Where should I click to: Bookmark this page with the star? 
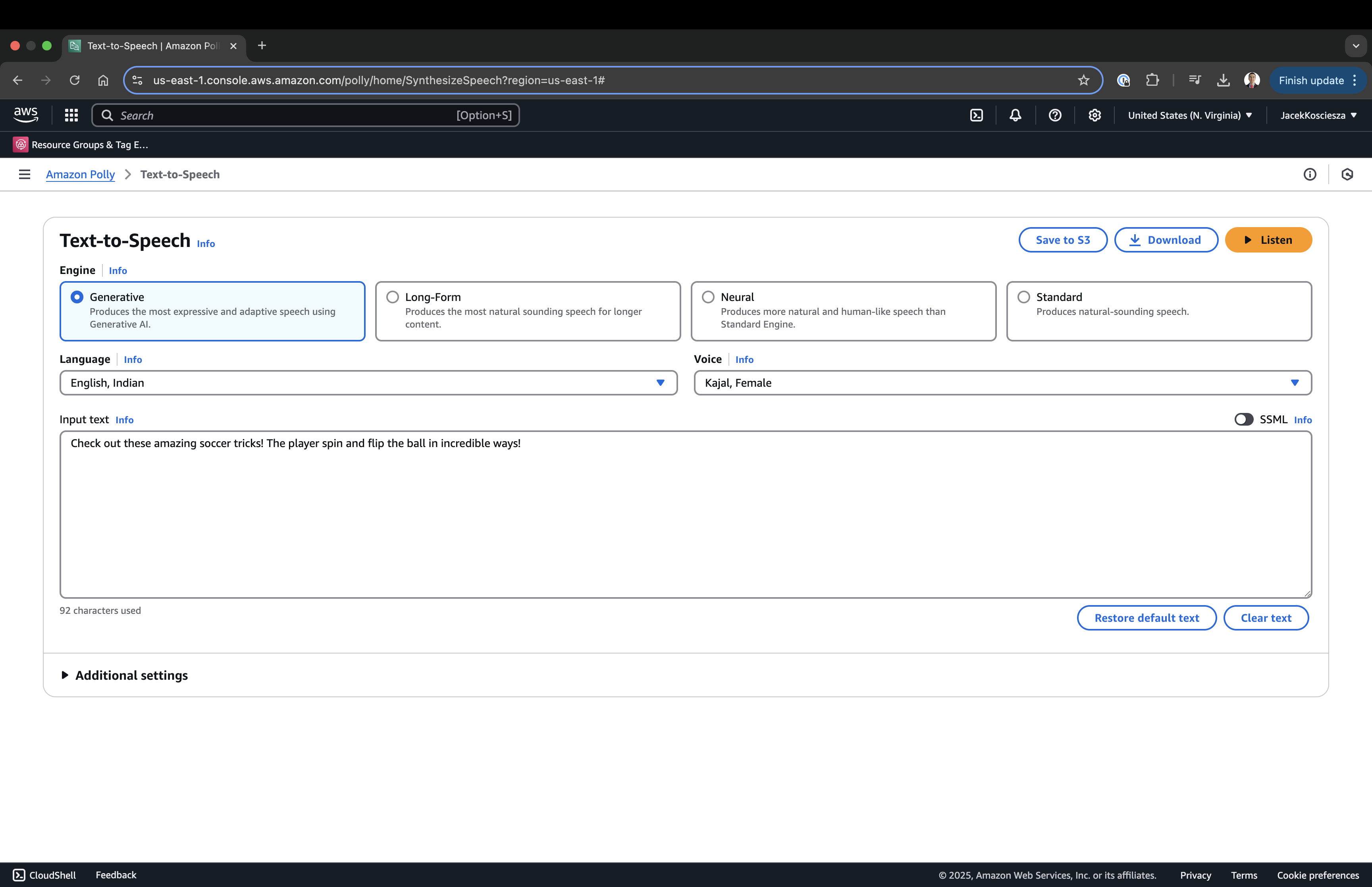pos(1083,80)
